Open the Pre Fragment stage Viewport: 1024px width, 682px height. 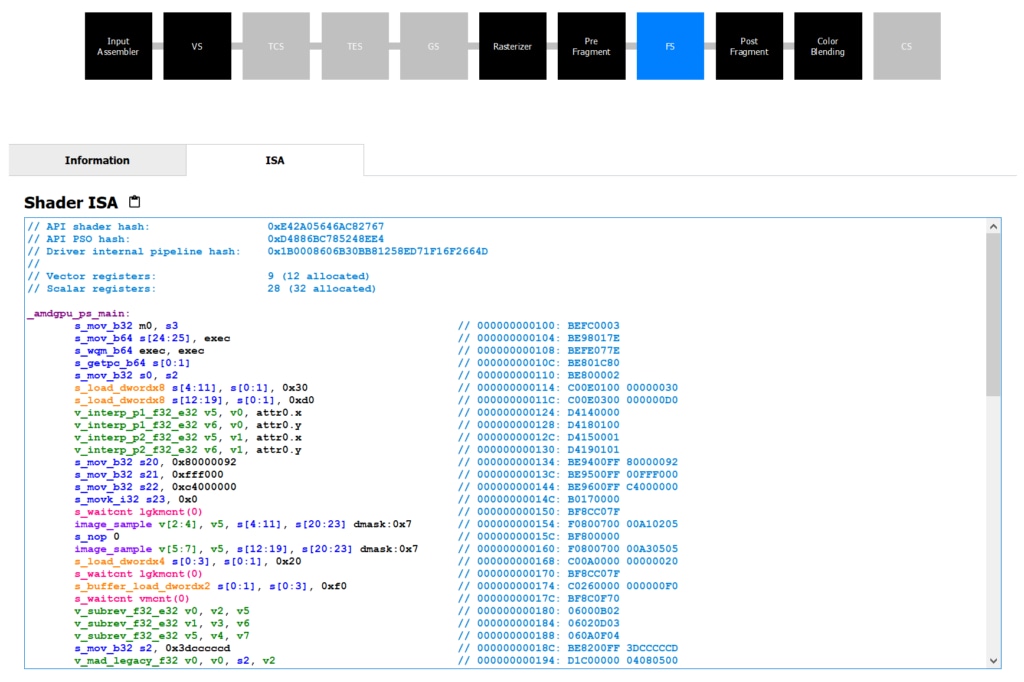tap(591, 46)
